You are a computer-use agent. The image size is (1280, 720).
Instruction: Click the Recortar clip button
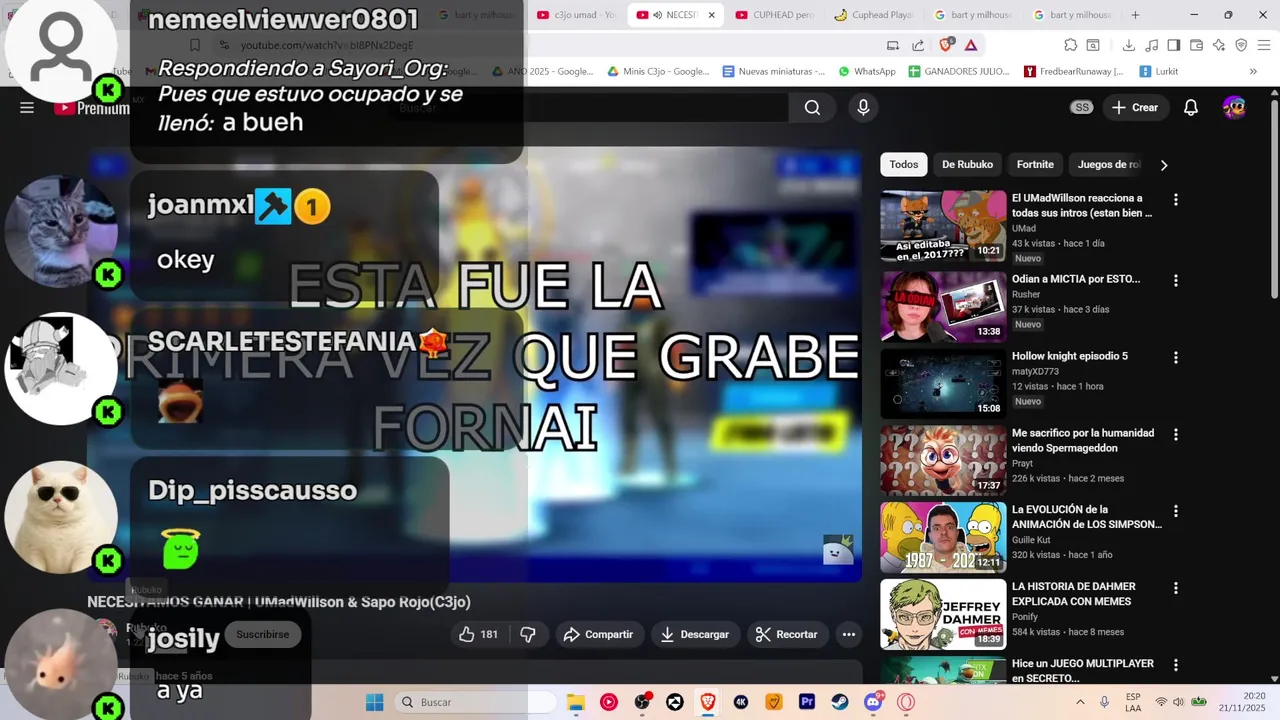coord(787,634)
